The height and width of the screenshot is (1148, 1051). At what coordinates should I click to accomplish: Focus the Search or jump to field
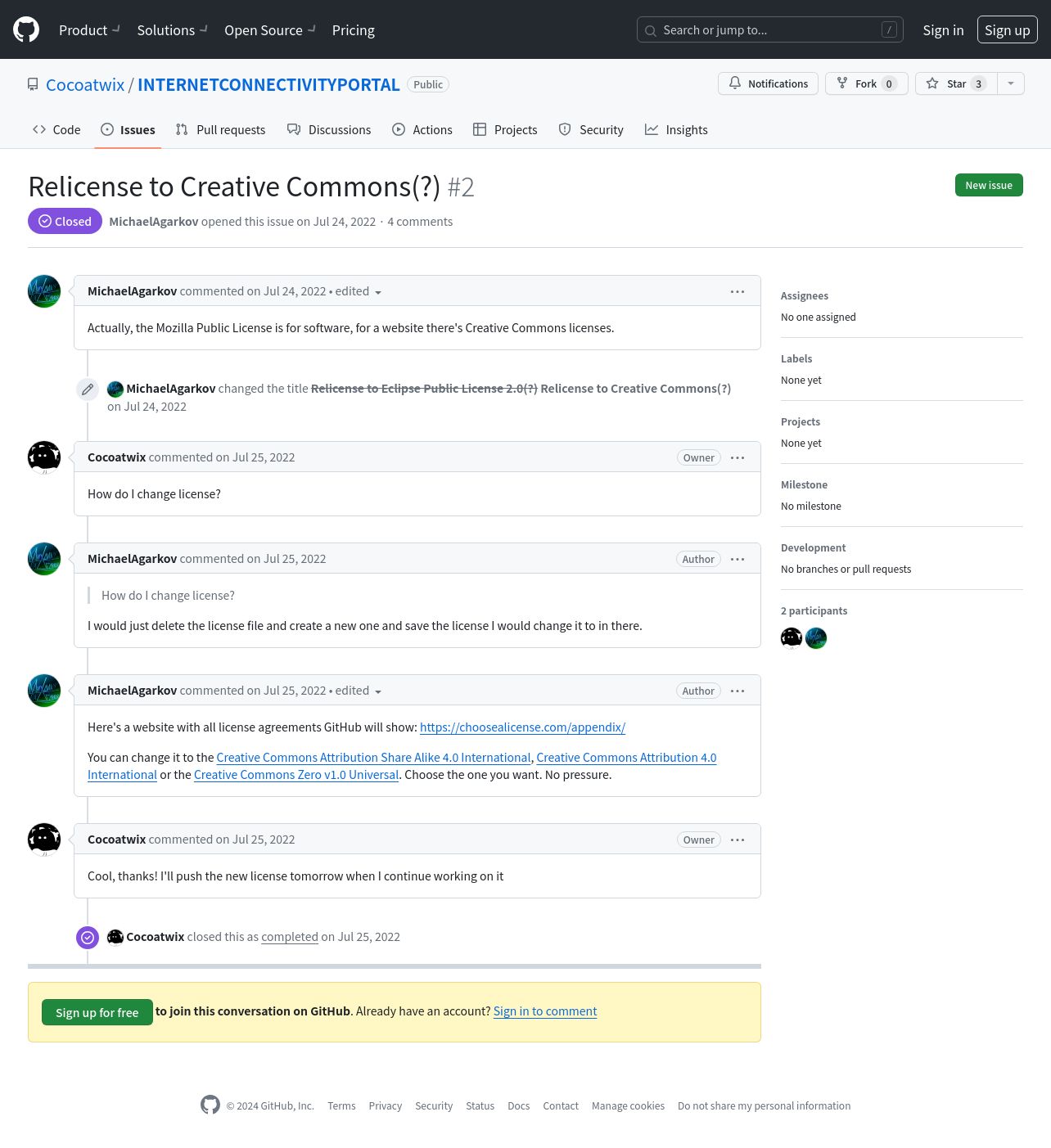tap(770, 29)
